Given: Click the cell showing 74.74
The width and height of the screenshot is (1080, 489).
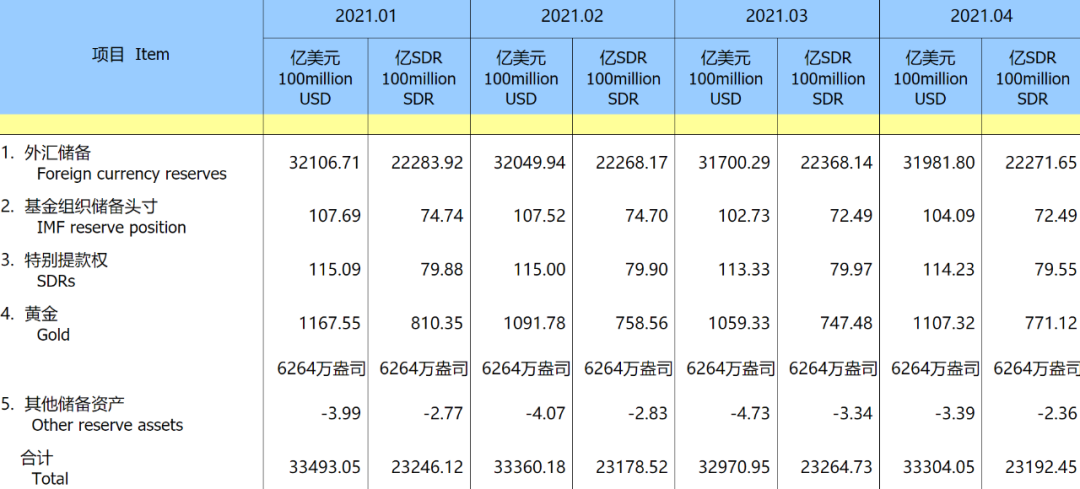Looking at the screenshot, I should click(442, 216).
